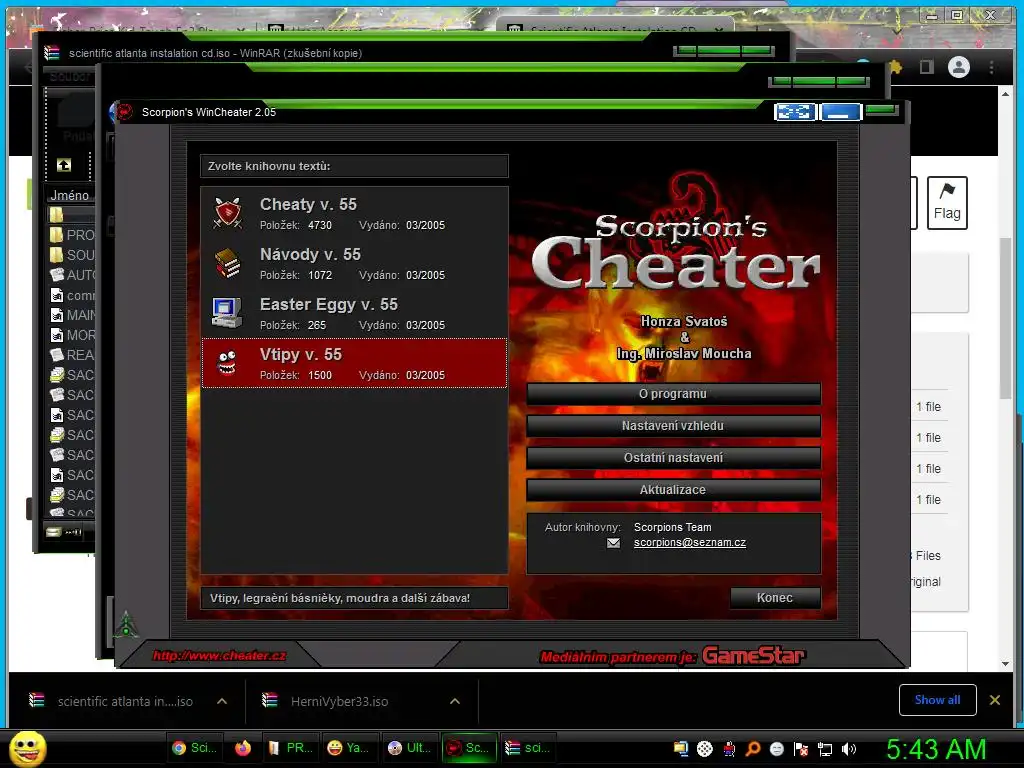Switch to the sci... WinRAR taskbar item
Image resolution: width=1024 pixels, height=768 pixels.
pos(528,748)
